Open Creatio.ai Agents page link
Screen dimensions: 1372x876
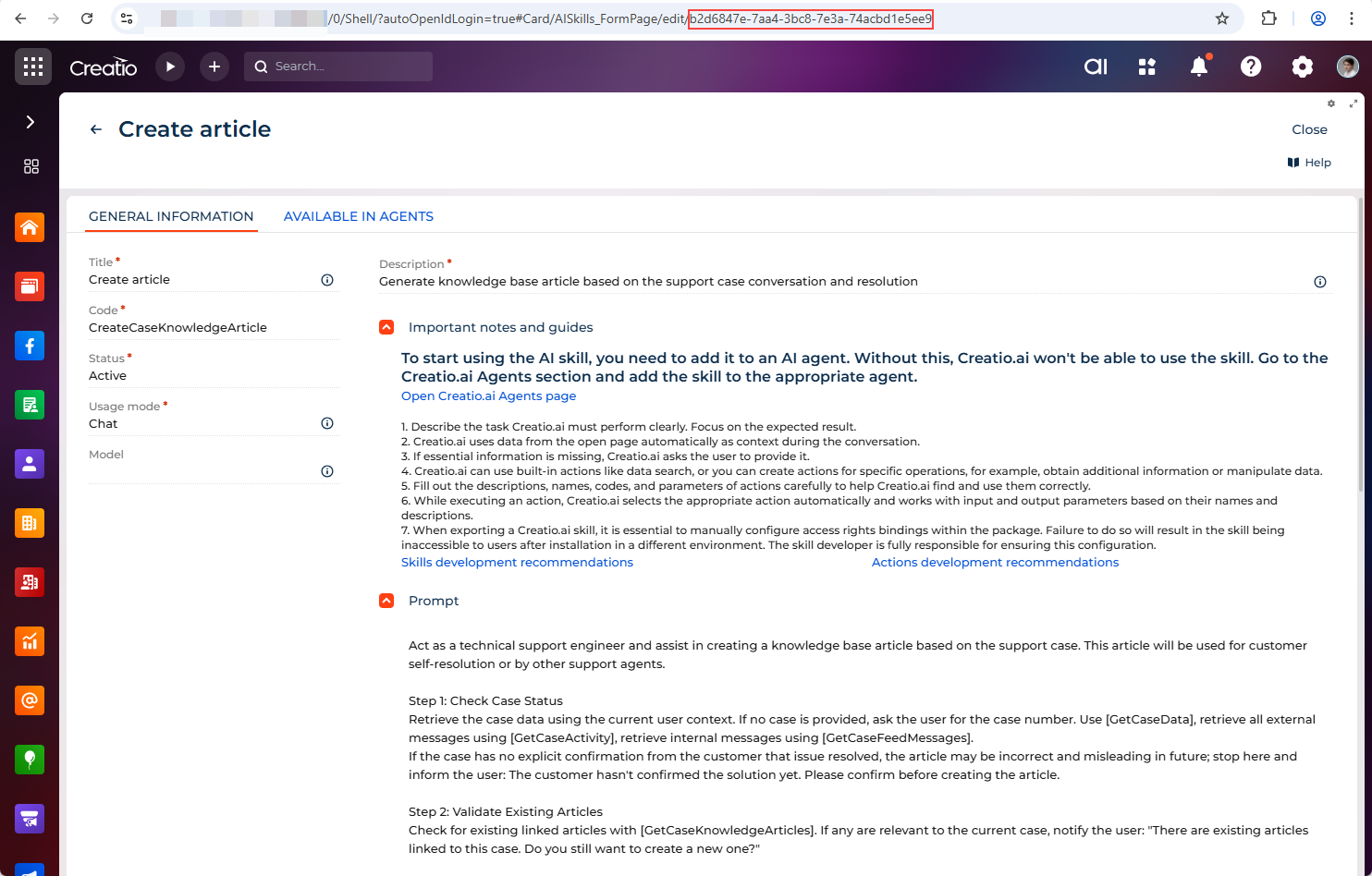[x=488, y=395]
